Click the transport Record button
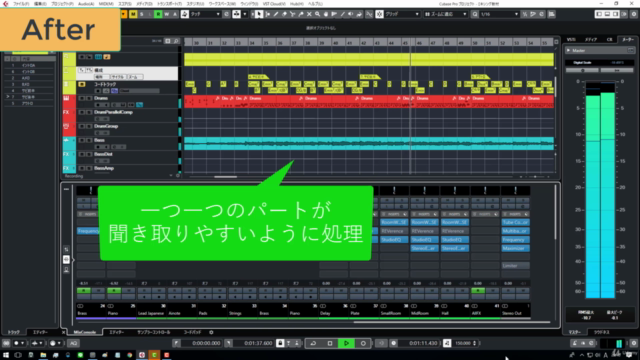This screenshot has height=360, width=640. (x=363, y=343)
